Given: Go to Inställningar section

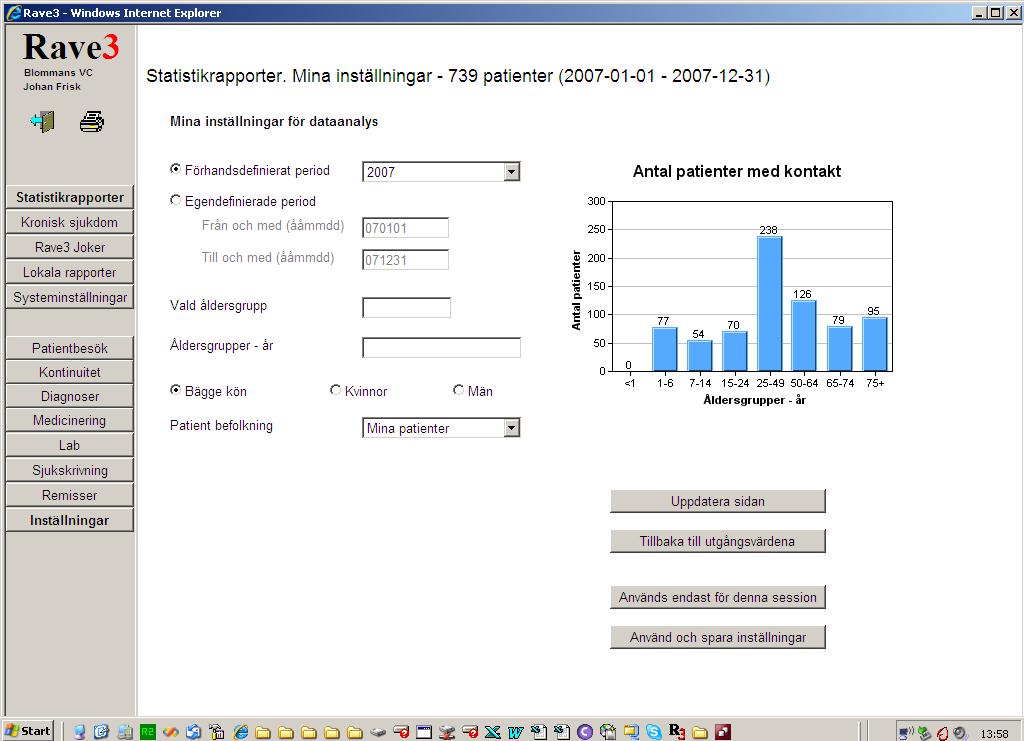Looking at the screenshot, I should (x=70, y=520).
